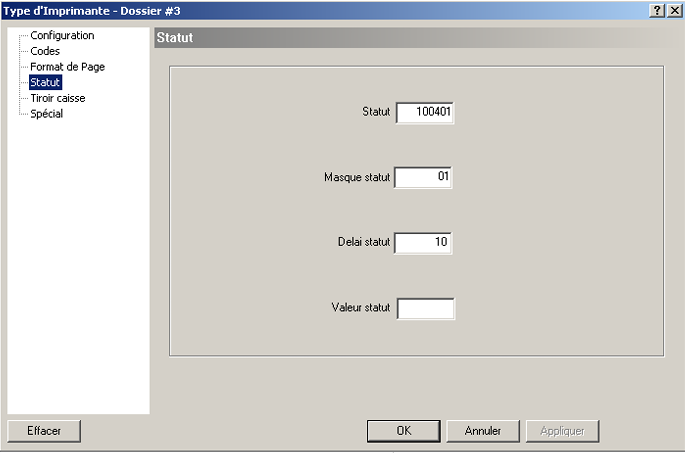Viewport: 685px width, 453px height.
Task: Click the highlighted Statut tree item
Action: 45,82
